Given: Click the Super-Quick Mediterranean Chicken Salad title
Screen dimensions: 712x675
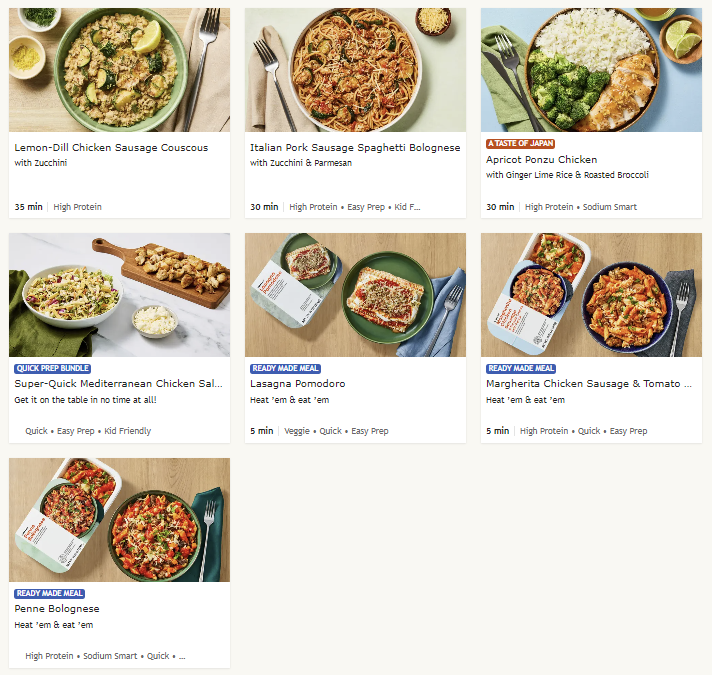Looking at the screenshot, I should (x=119, y=384).
